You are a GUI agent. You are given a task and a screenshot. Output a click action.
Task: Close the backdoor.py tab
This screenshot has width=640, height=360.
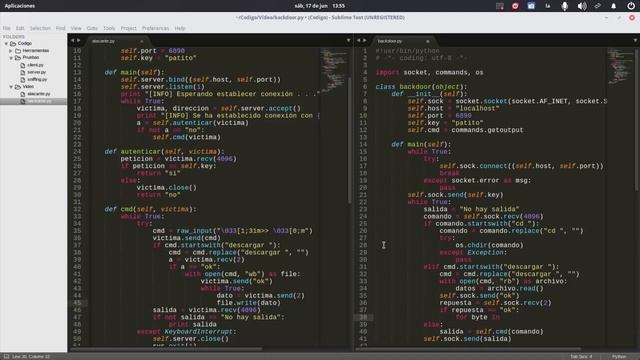(x=428, y=41)
